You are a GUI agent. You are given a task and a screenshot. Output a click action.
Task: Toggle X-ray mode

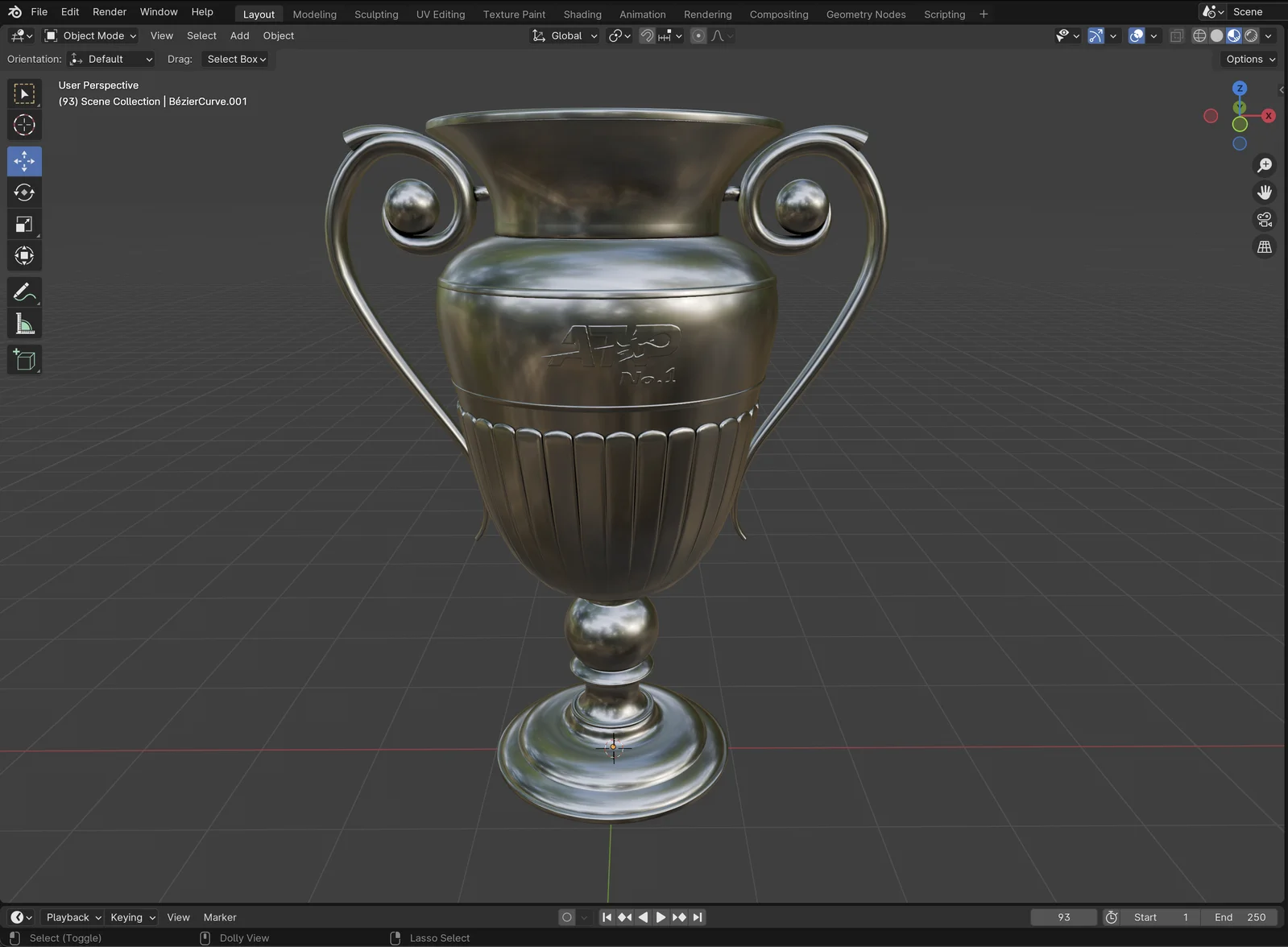click(x=1177, y=35)
